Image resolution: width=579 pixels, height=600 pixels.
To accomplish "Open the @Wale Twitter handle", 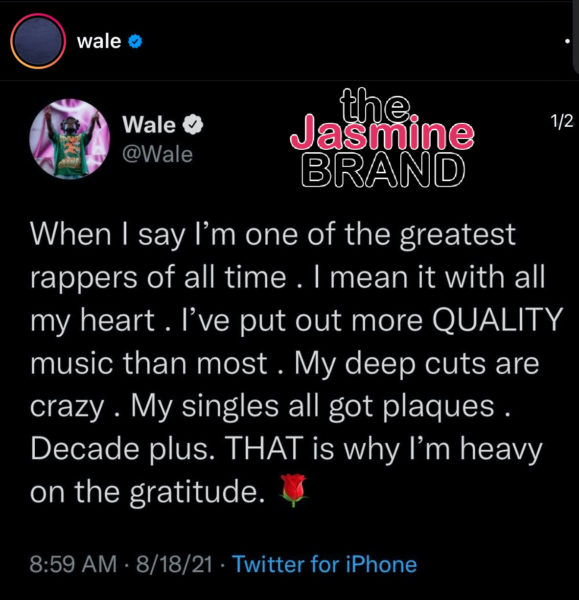I will click(157, 155).
